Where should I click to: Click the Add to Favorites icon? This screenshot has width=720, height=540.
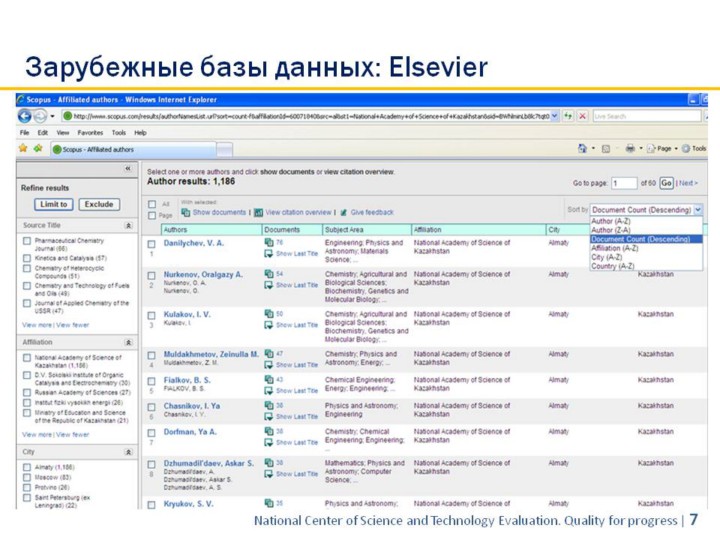pos(38,149)
